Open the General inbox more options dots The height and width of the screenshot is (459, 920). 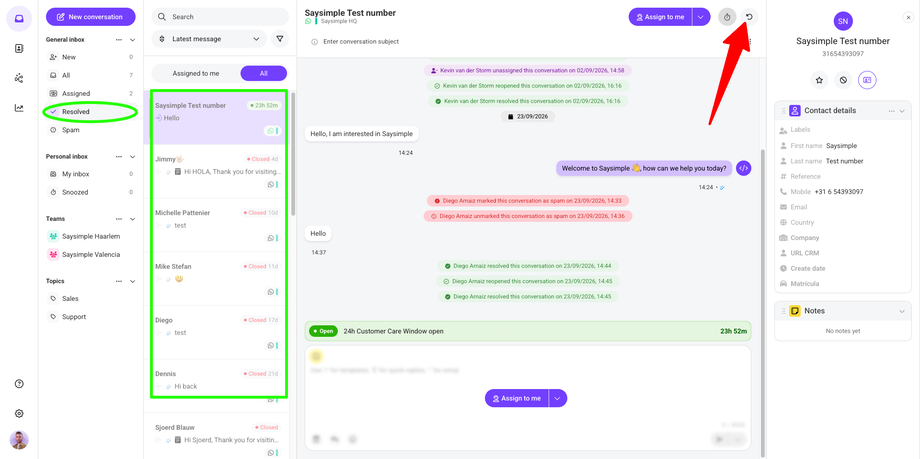(x=119, y=40)
